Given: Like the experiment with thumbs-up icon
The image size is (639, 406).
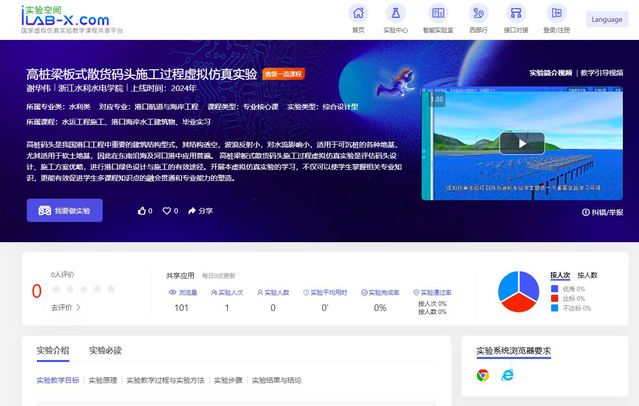Looking at the screenshot, I should (142, 211).
